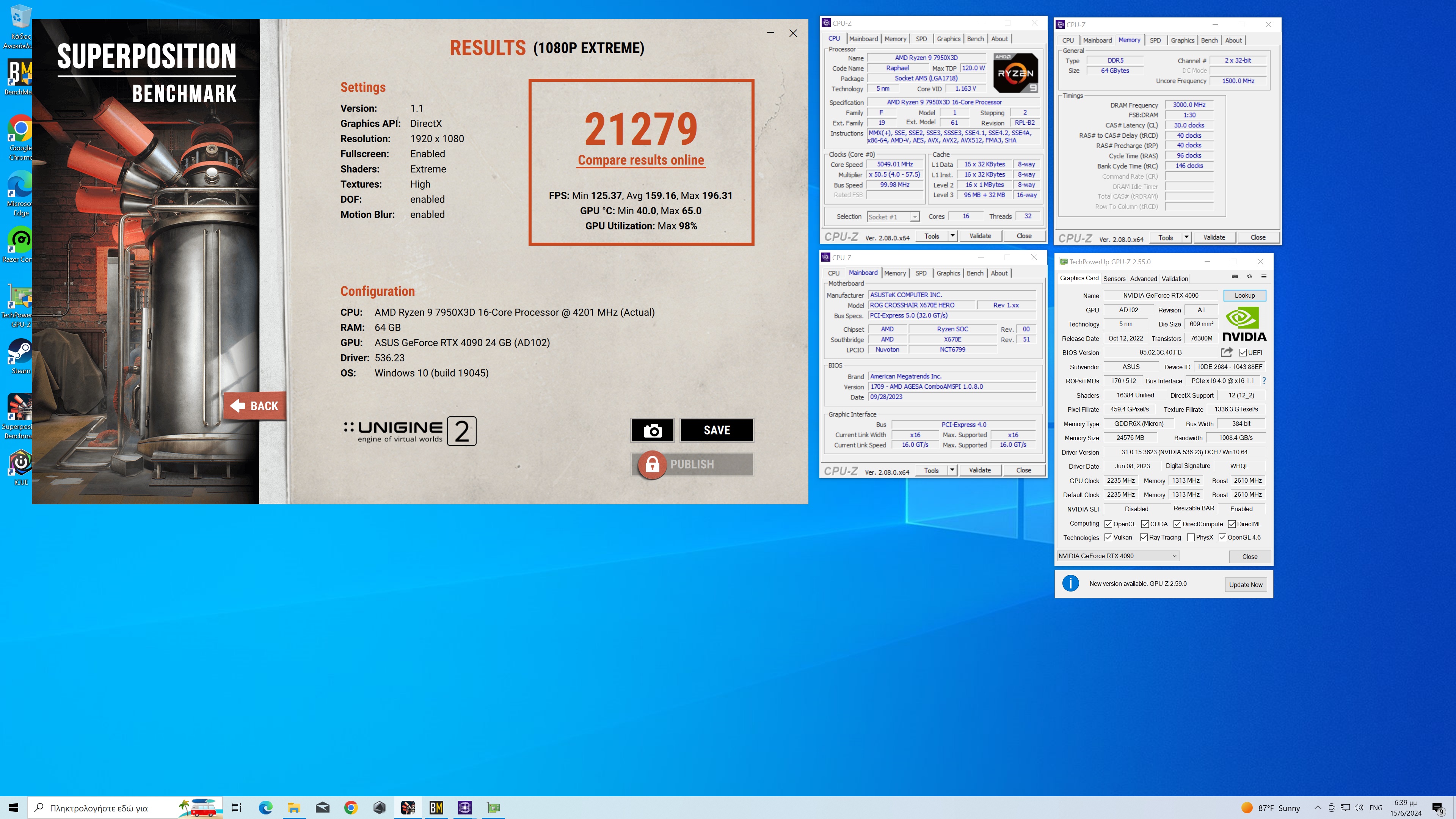Open Task View from the taskbar
Image resolution: width=1456 pixels, height=819 pixels.
point(237,808)
